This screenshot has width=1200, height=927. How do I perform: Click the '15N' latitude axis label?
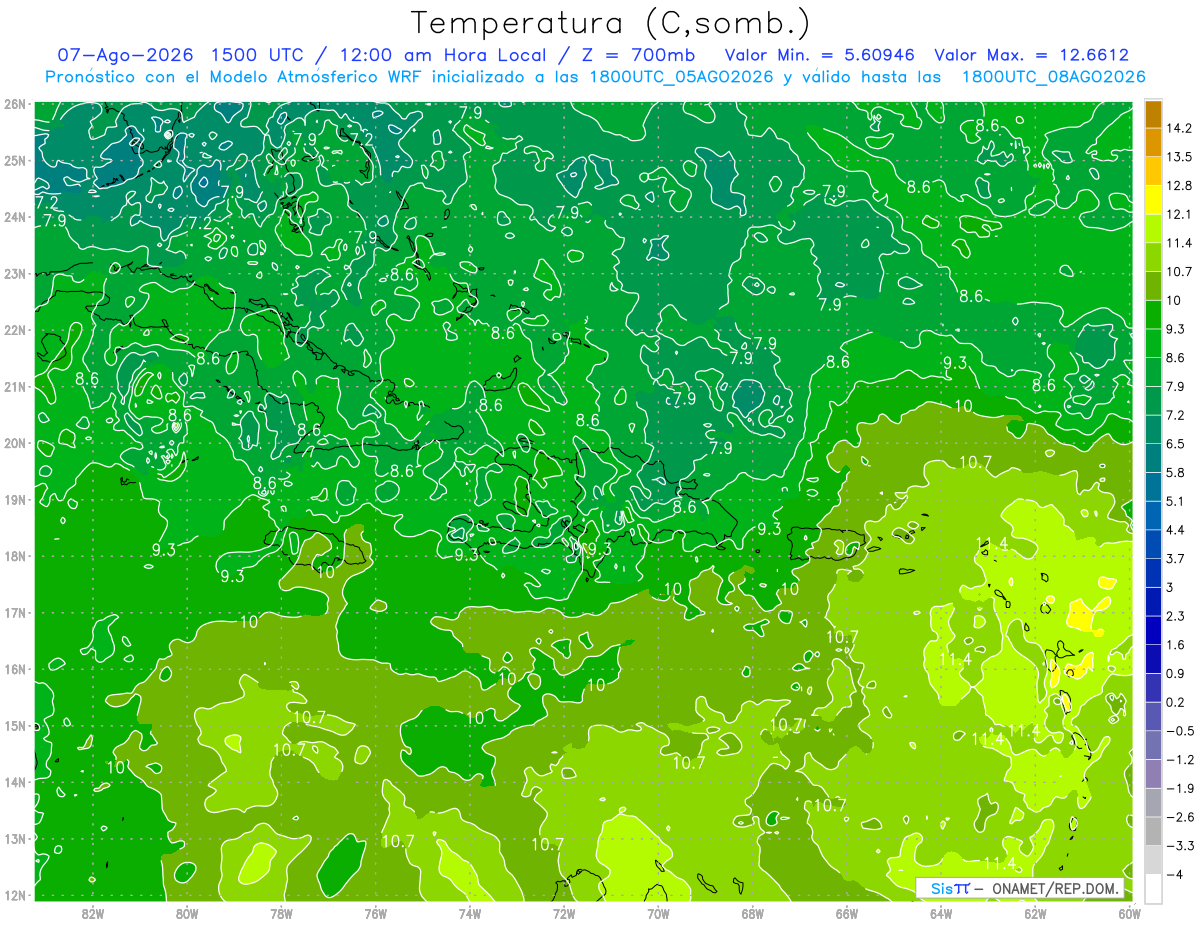pos(14,726)
